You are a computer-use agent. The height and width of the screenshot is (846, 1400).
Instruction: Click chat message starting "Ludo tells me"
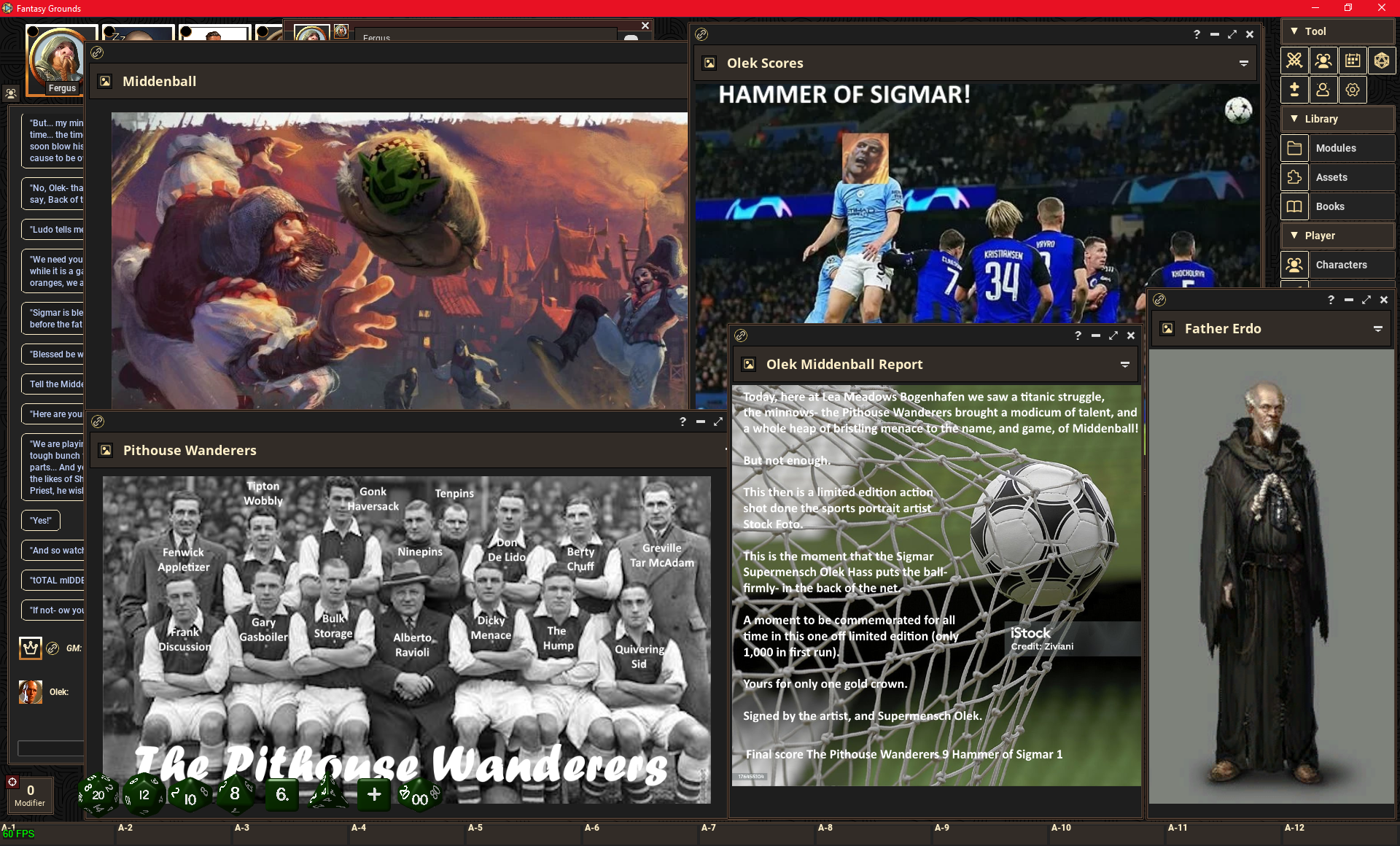coord(53,230)
